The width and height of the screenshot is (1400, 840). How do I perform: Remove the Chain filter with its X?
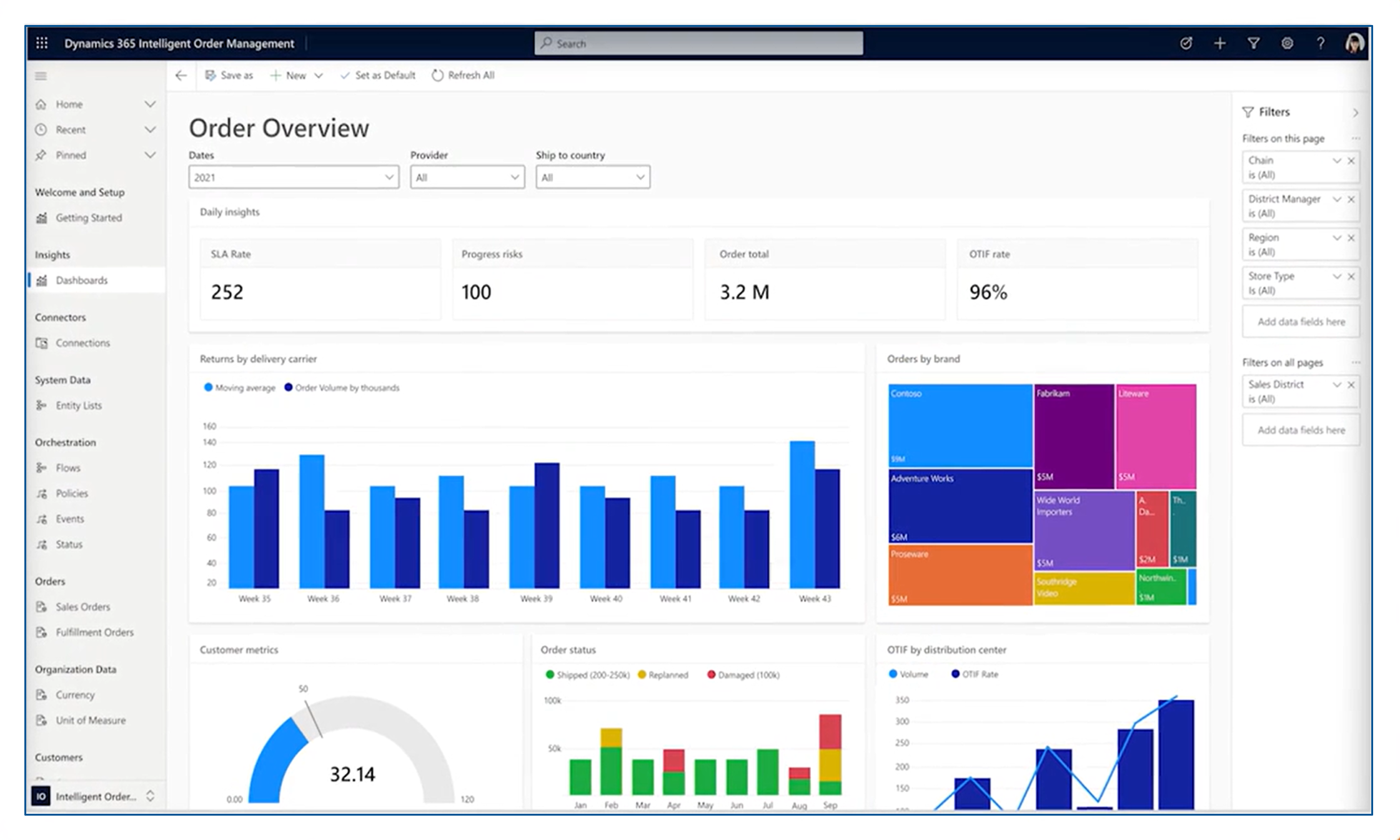1351,161
